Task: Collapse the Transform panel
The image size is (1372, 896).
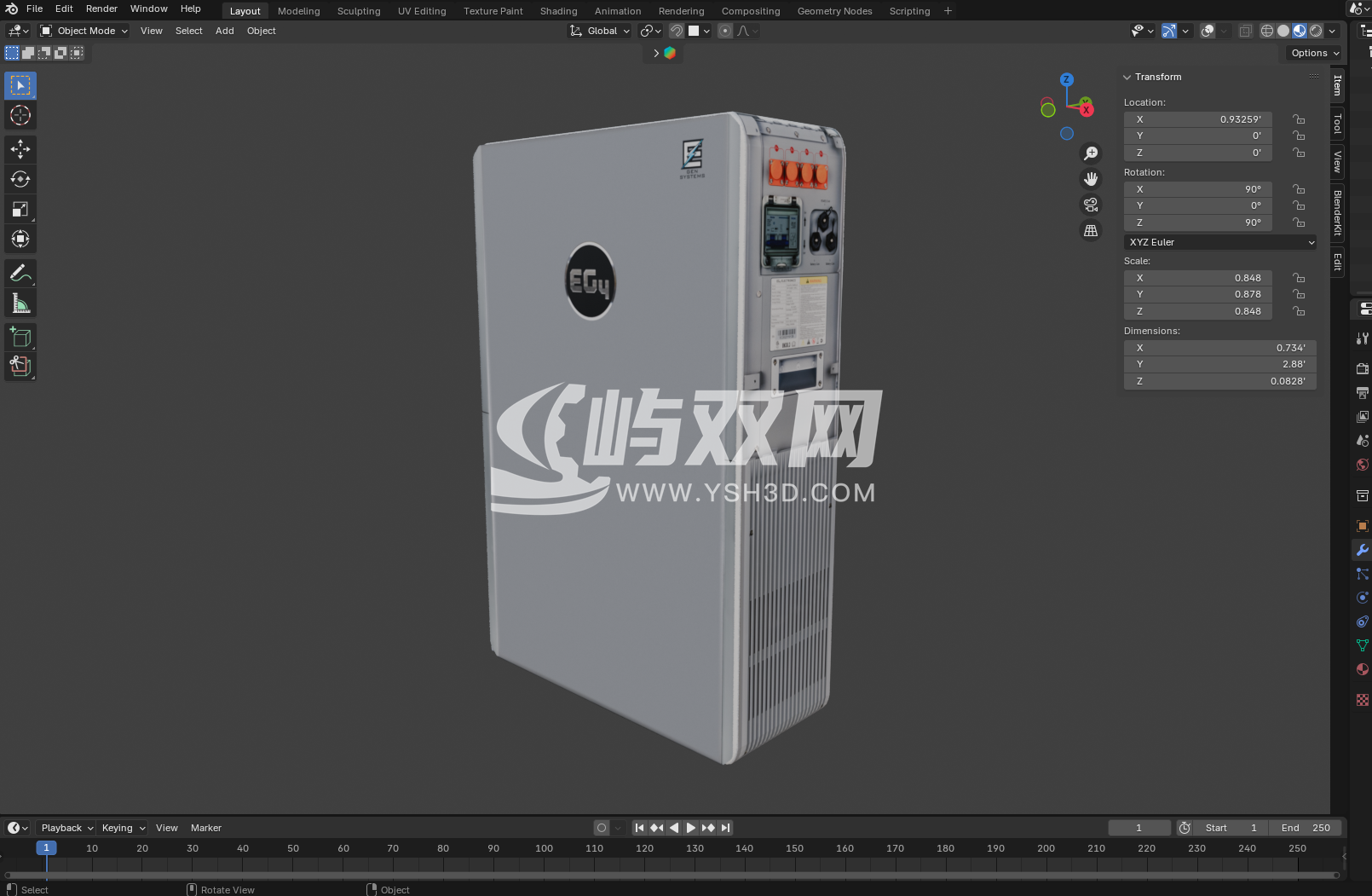Action: point(1127,77)
